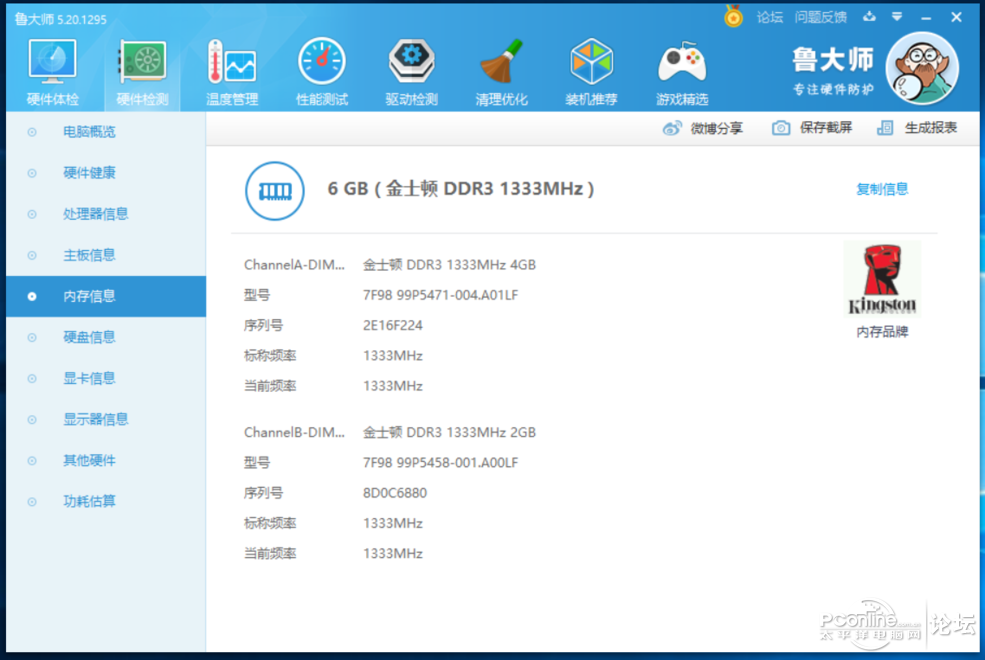Click model 7F98 99P5458-001.A00LF
Image resolution: width=985 pixels, height=660 pixels.
(x=440, y=463)
